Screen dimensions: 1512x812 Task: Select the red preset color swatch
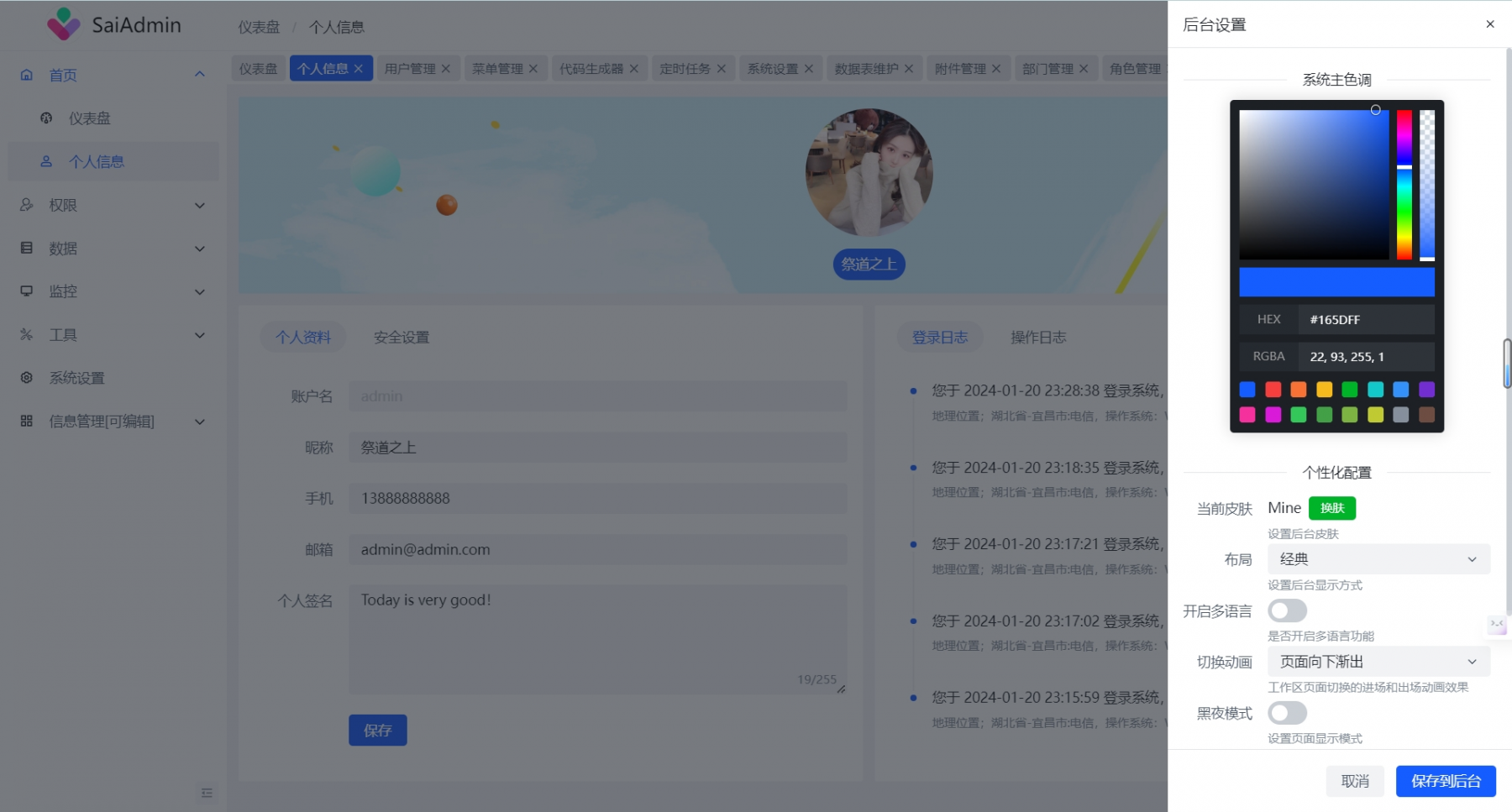tap(1273, 390)
